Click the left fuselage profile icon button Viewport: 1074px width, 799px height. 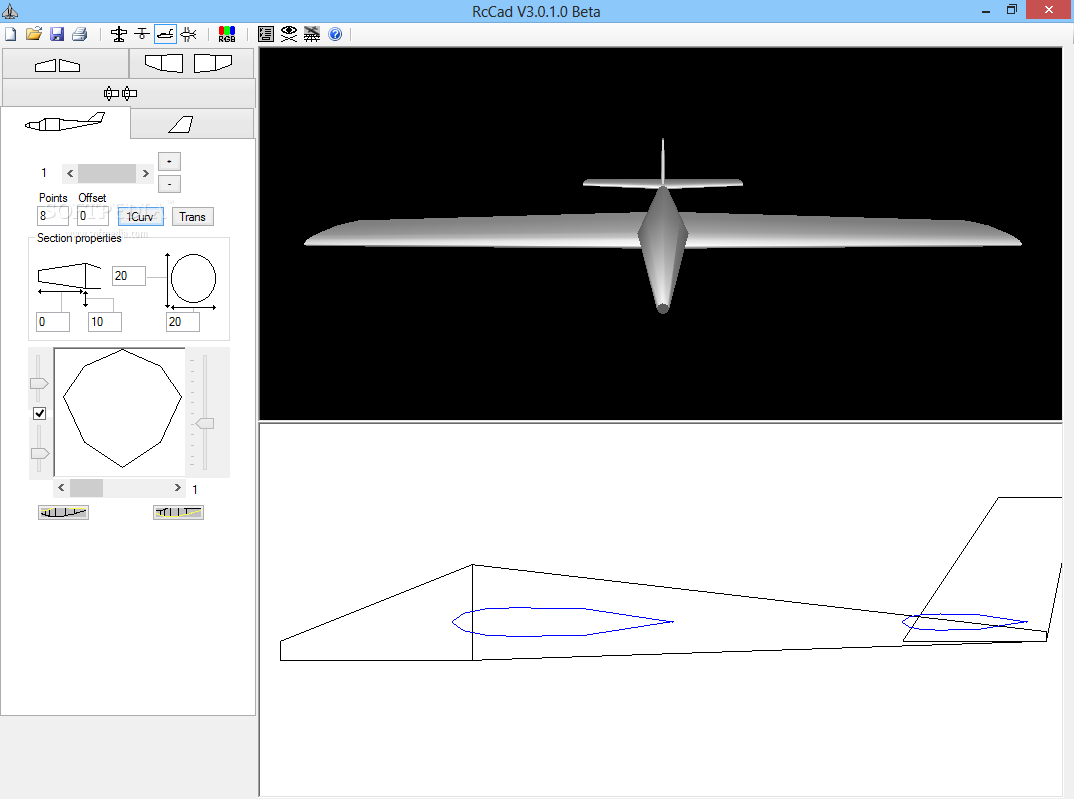click(63, 512)
